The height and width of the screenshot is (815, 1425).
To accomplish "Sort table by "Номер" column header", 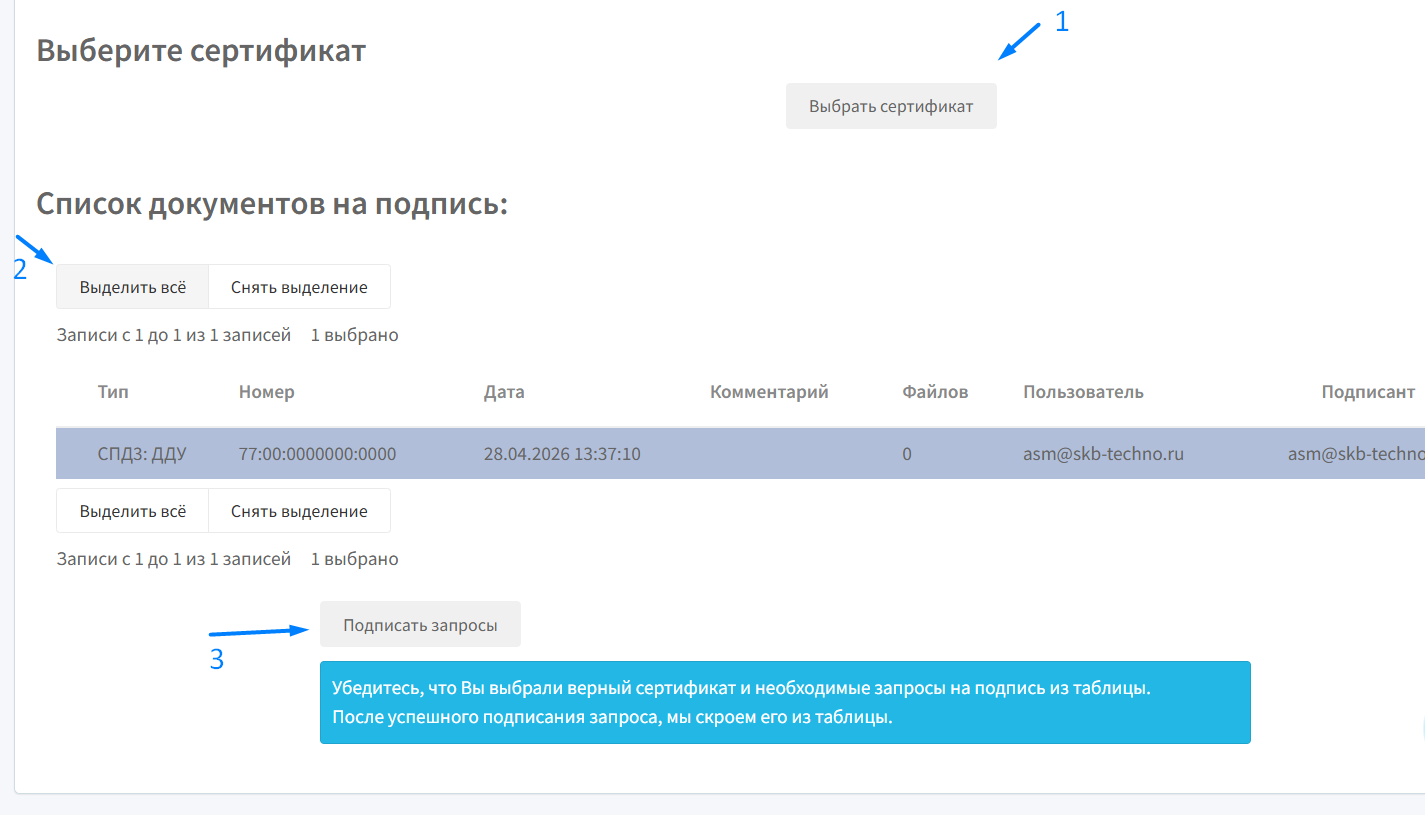I will tap(267, 392).
